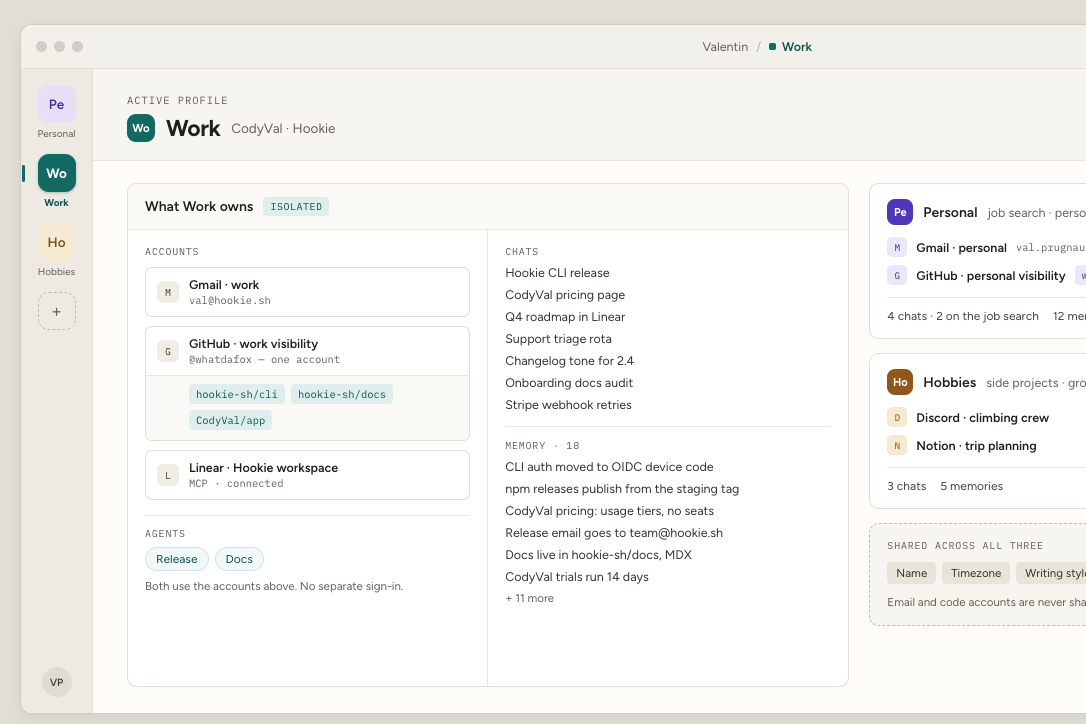Select the CodyVal/app repo chip

230,421
